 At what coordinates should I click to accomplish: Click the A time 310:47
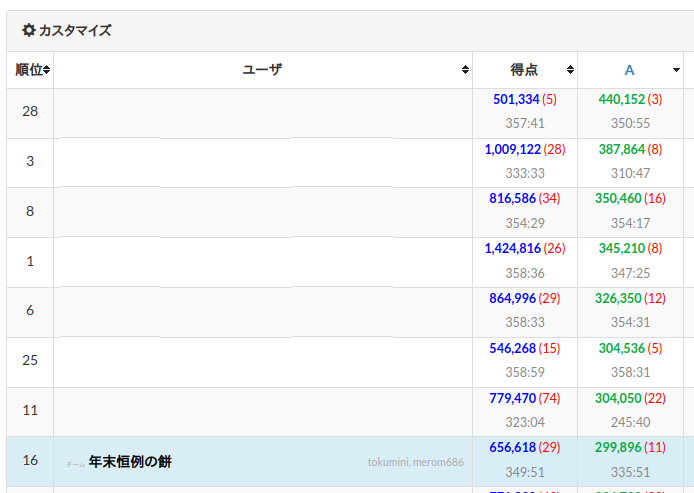coord(630,173)
